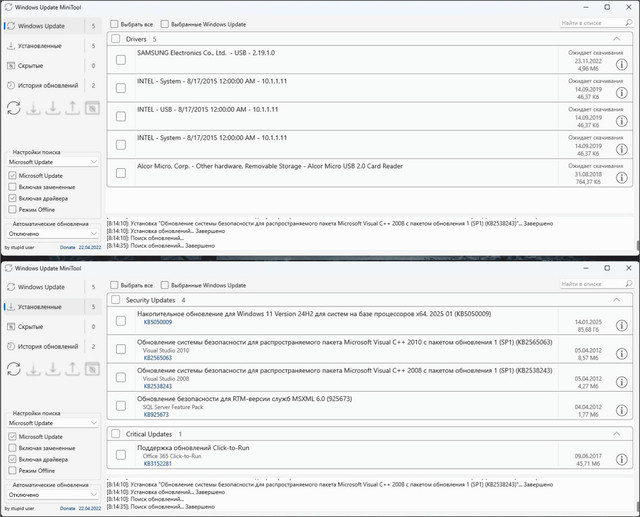Screen dimensions: 640x517
Task: Tick 'Выбранные Windows Update' in bottom window
Action: pyautogui.click(x=164, y=285)
